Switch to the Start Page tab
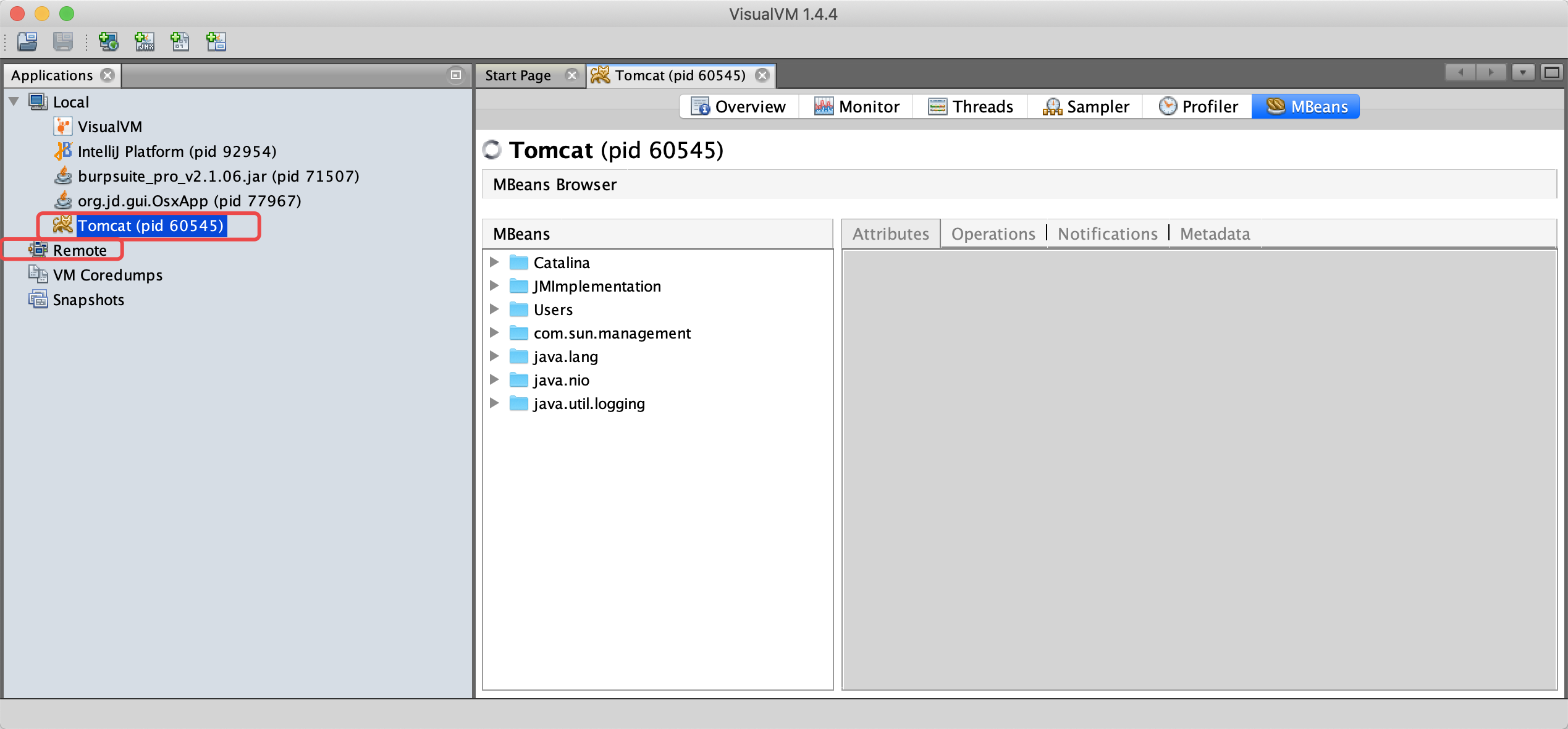 (x=518, y=75)
